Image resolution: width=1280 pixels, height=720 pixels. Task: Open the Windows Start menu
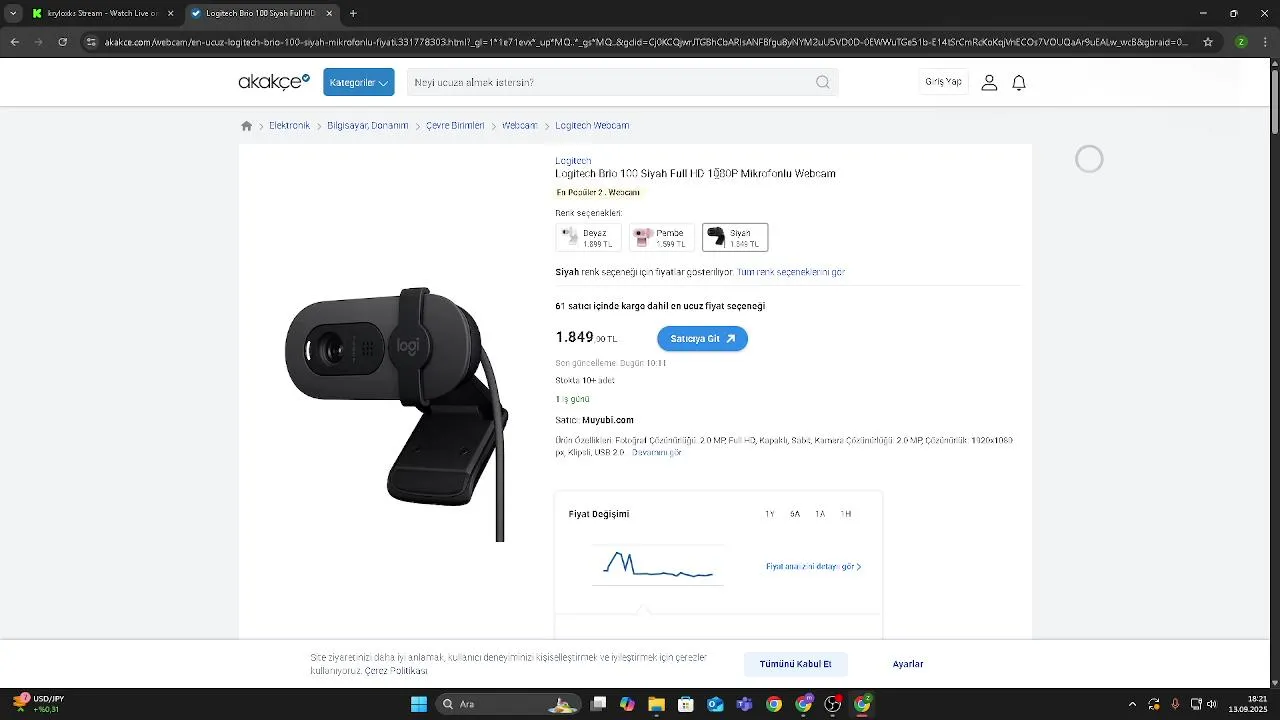tap(419, 704)
